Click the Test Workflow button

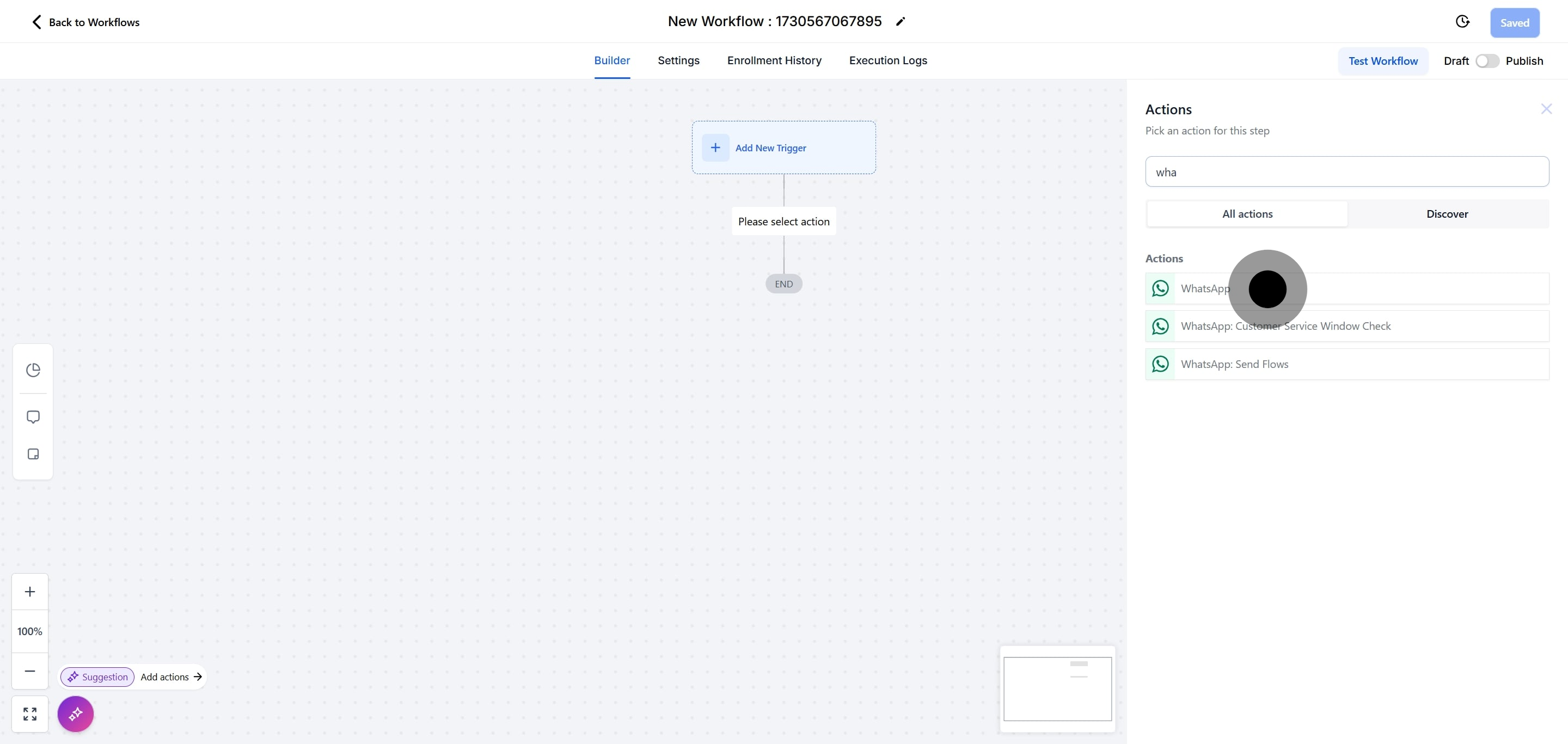[1382, 61]
